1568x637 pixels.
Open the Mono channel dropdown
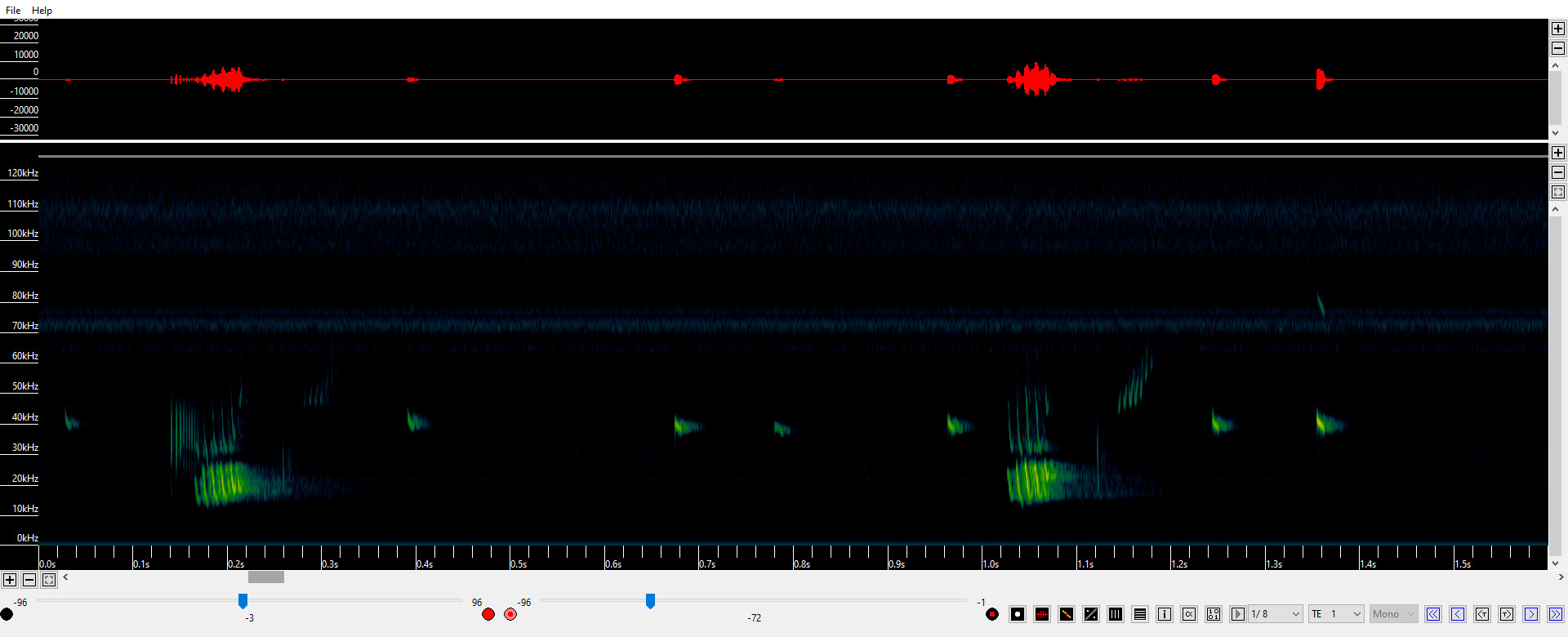pos(1393,614)
